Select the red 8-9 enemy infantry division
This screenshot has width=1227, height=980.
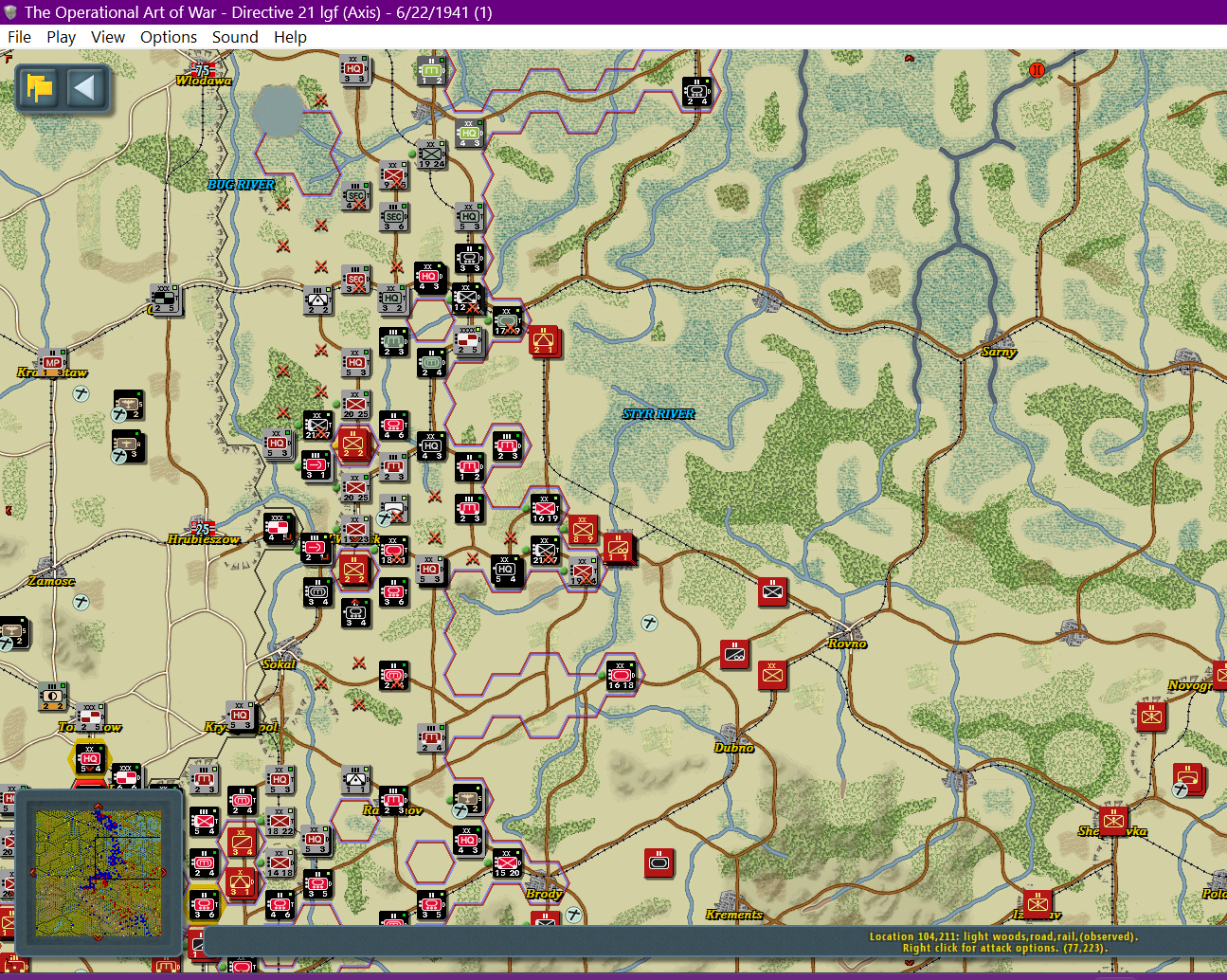pos(583,530)
